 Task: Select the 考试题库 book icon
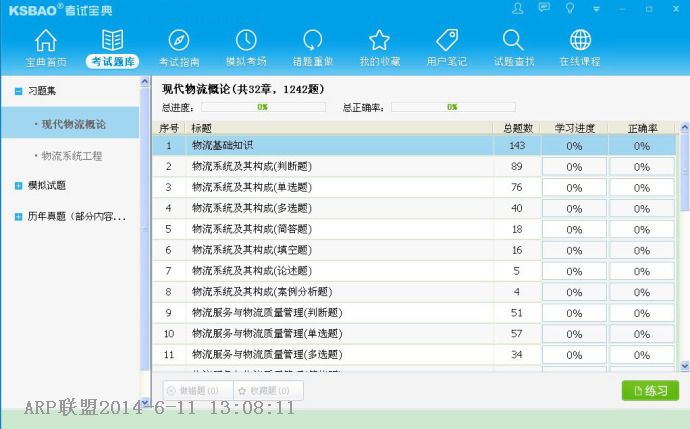[112, 40]
